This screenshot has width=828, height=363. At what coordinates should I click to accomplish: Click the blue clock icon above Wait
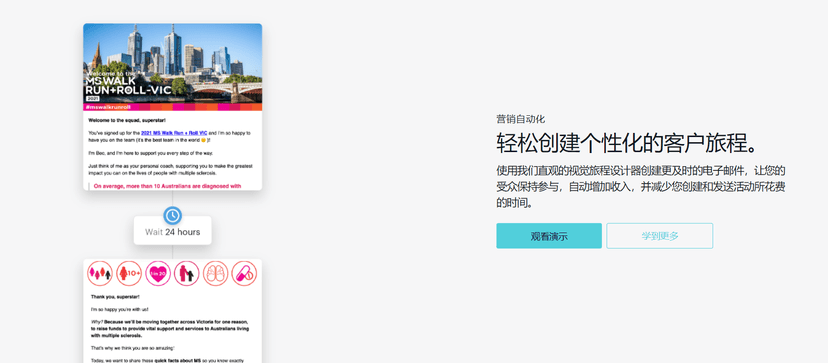click(x=173, y=216)
